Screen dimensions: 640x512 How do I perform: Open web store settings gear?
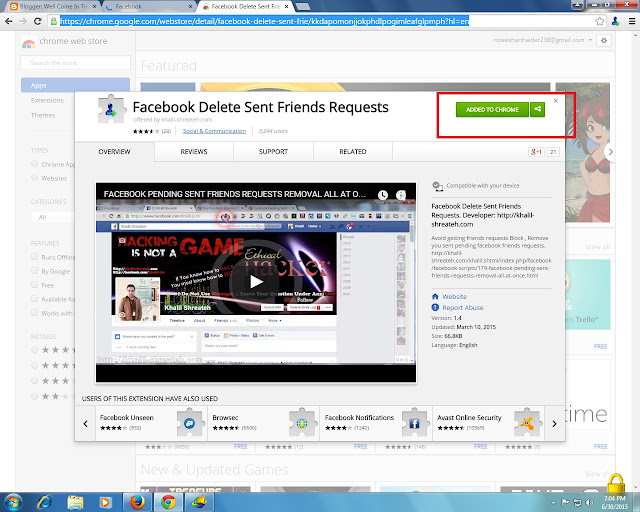tap(604, 40)
